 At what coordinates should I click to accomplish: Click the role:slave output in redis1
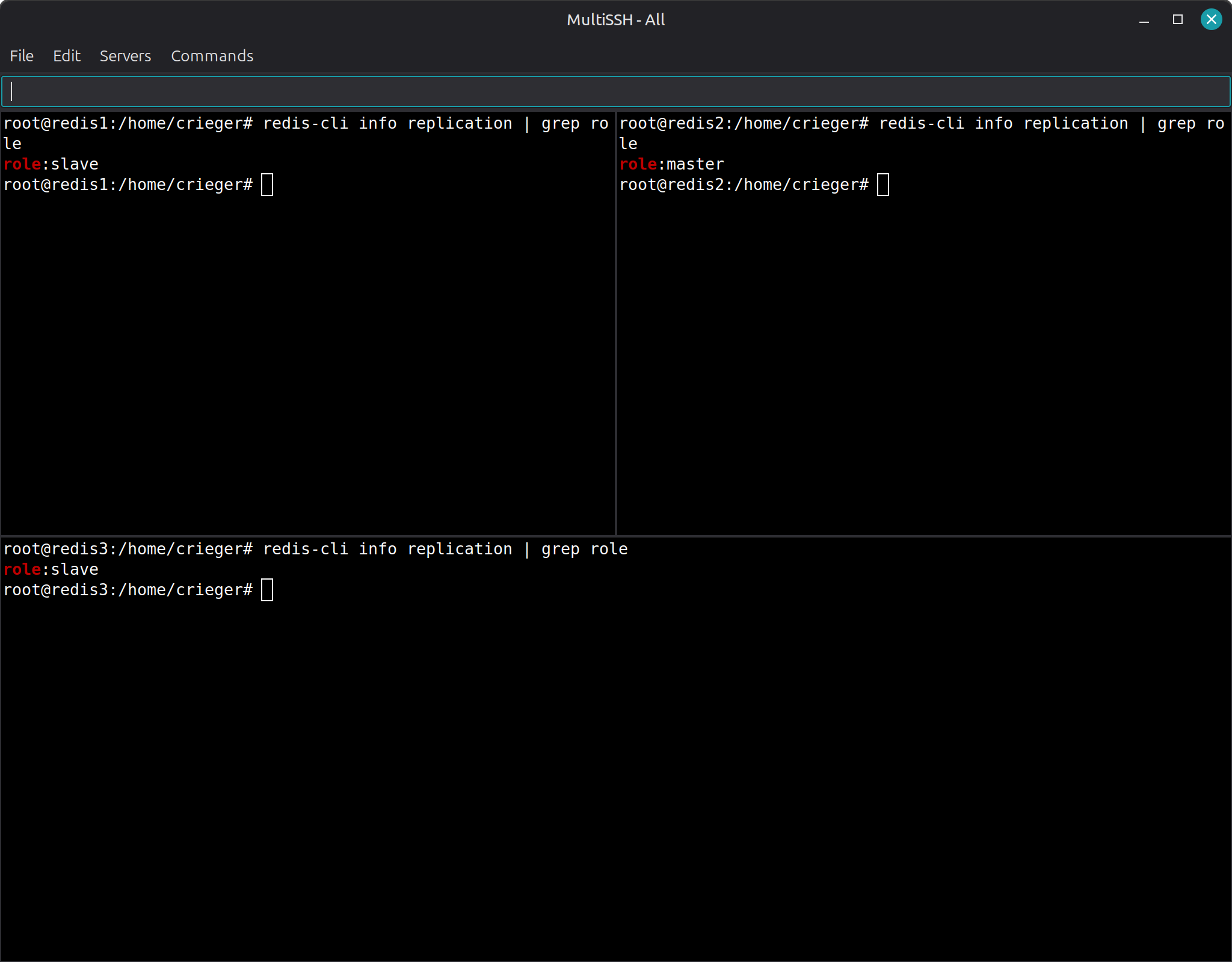(51, 164)
